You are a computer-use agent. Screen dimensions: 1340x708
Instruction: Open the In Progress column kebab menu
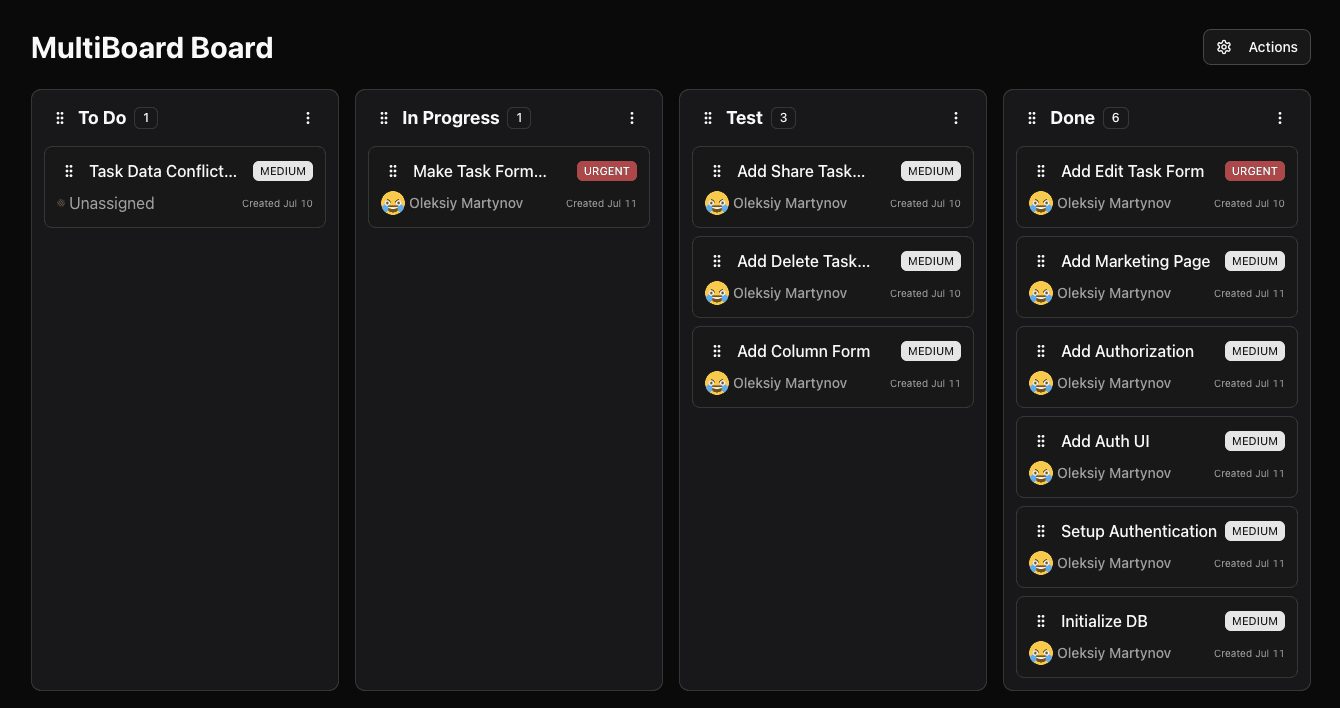(632, 117)
